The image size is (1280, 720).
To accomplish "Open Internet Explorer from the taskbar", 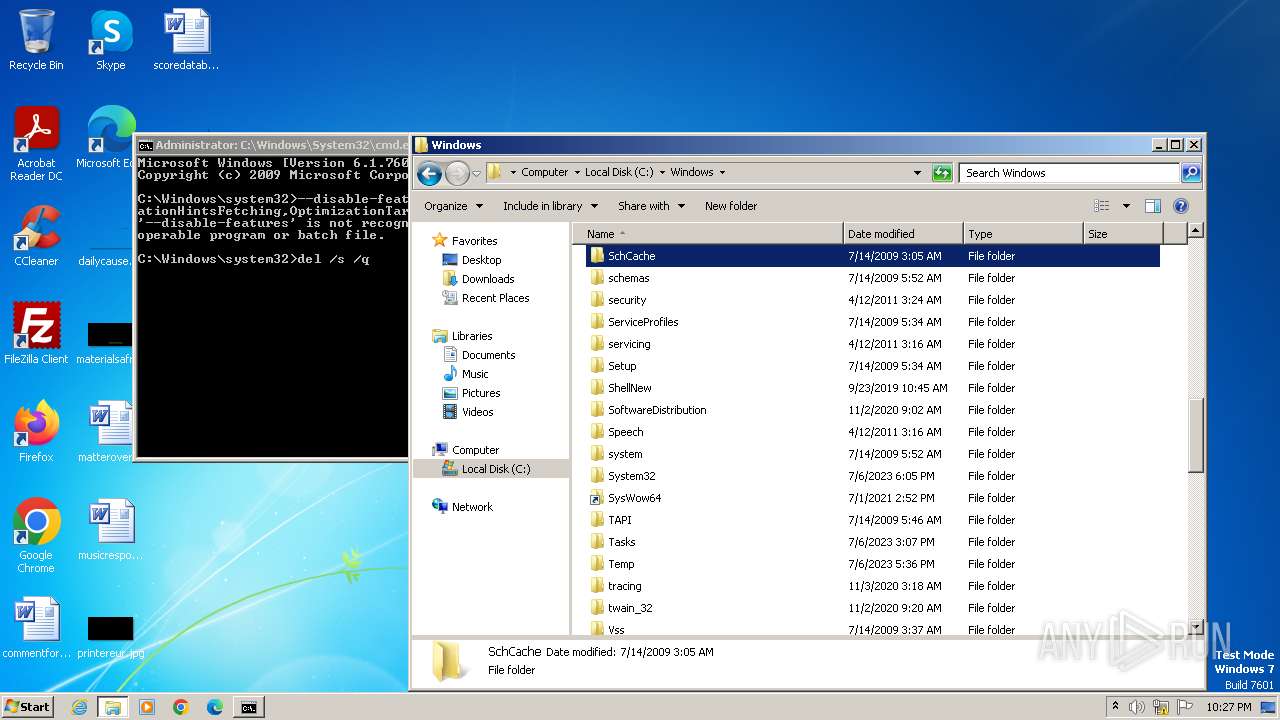I will [x=79, y=707].
